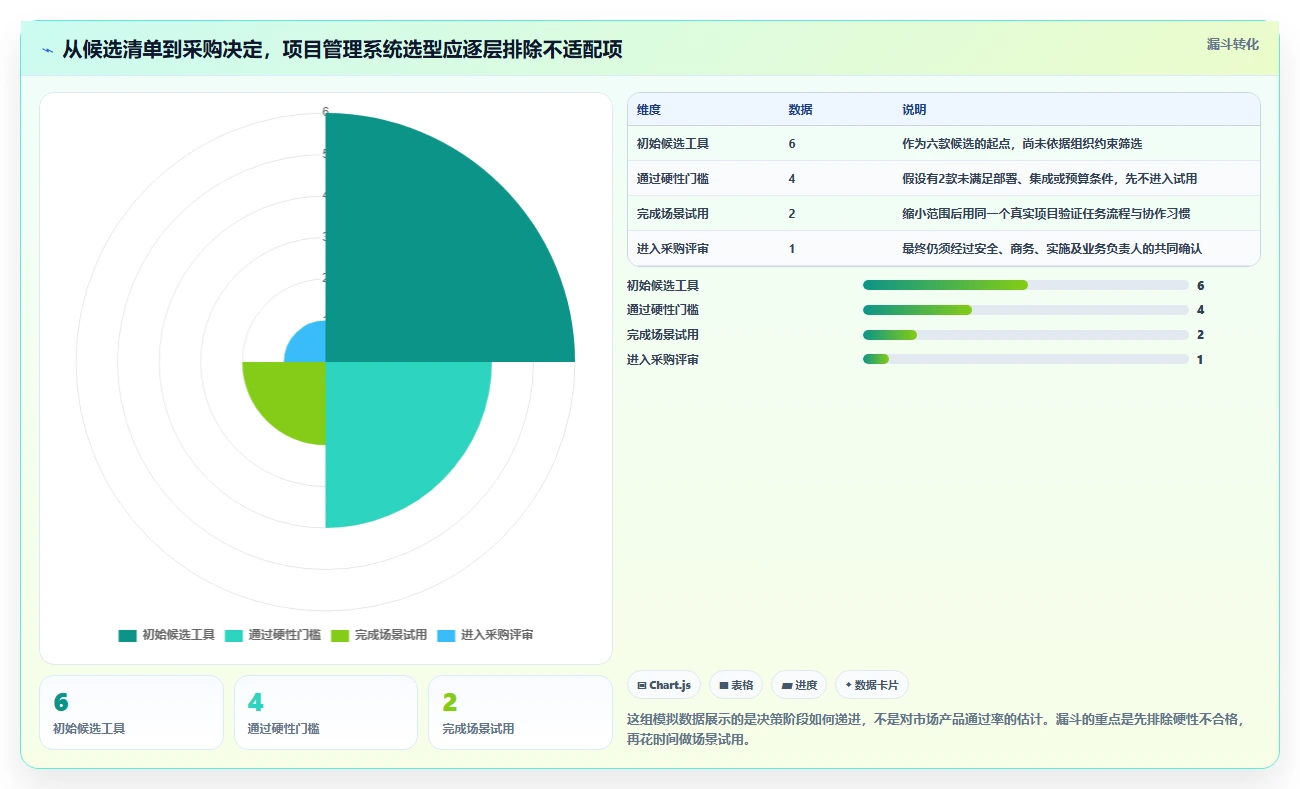
Task: Click the description starting 最终仍须经过安全
Action: click(x=1052, y=249)
